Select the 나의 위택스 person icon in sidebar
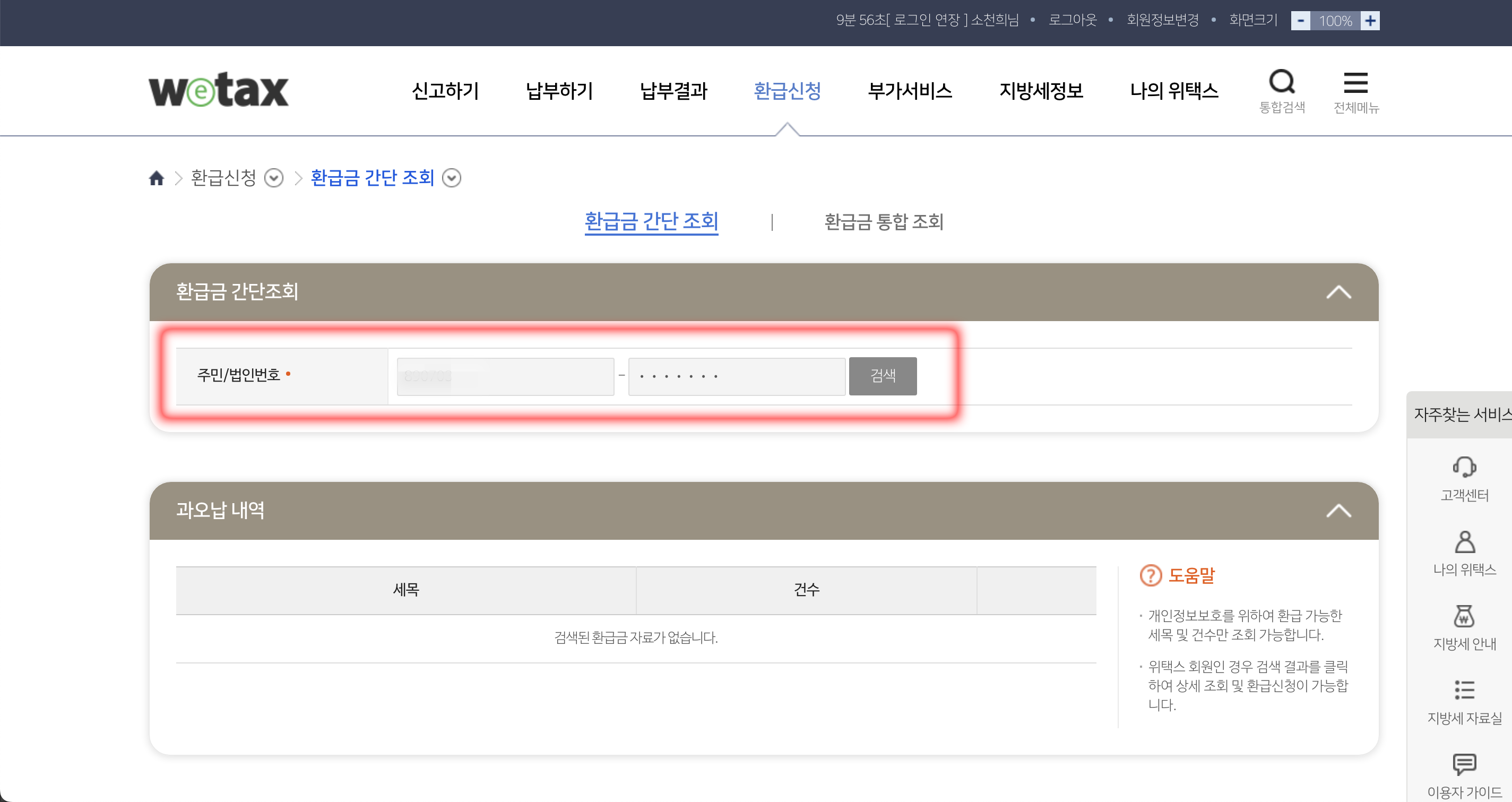The height and width of the screenshot is (802, 1512). click(x=1464, y=541)
